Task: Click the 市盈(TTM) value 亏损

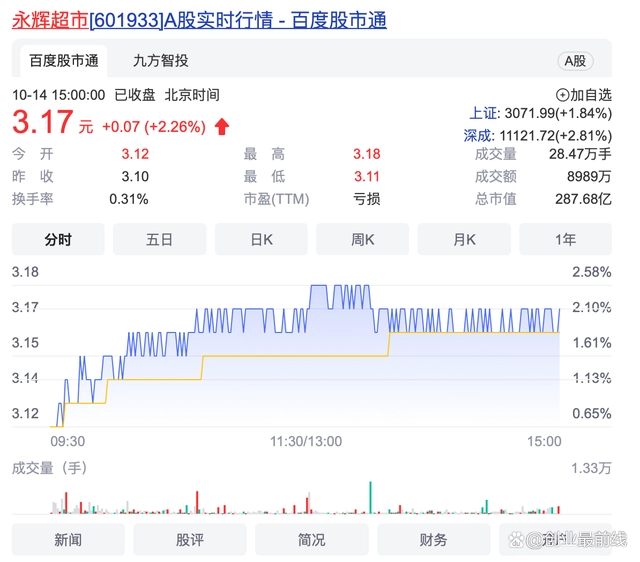Action: tap(367, 199)
